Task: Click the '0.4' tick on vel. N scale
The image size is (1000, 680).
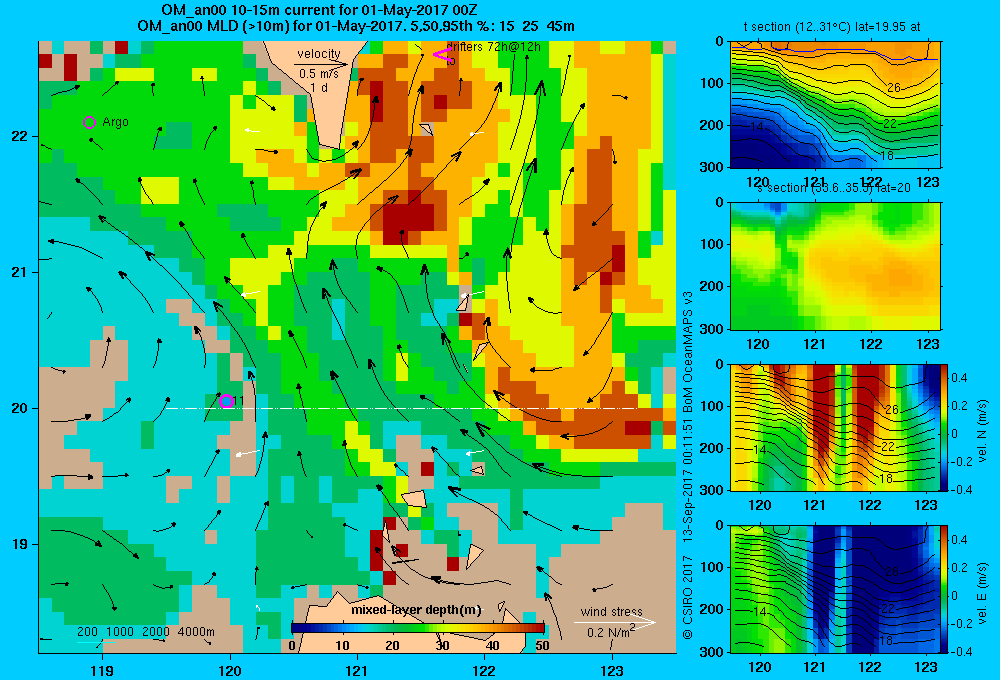Action: coord(960,378)
